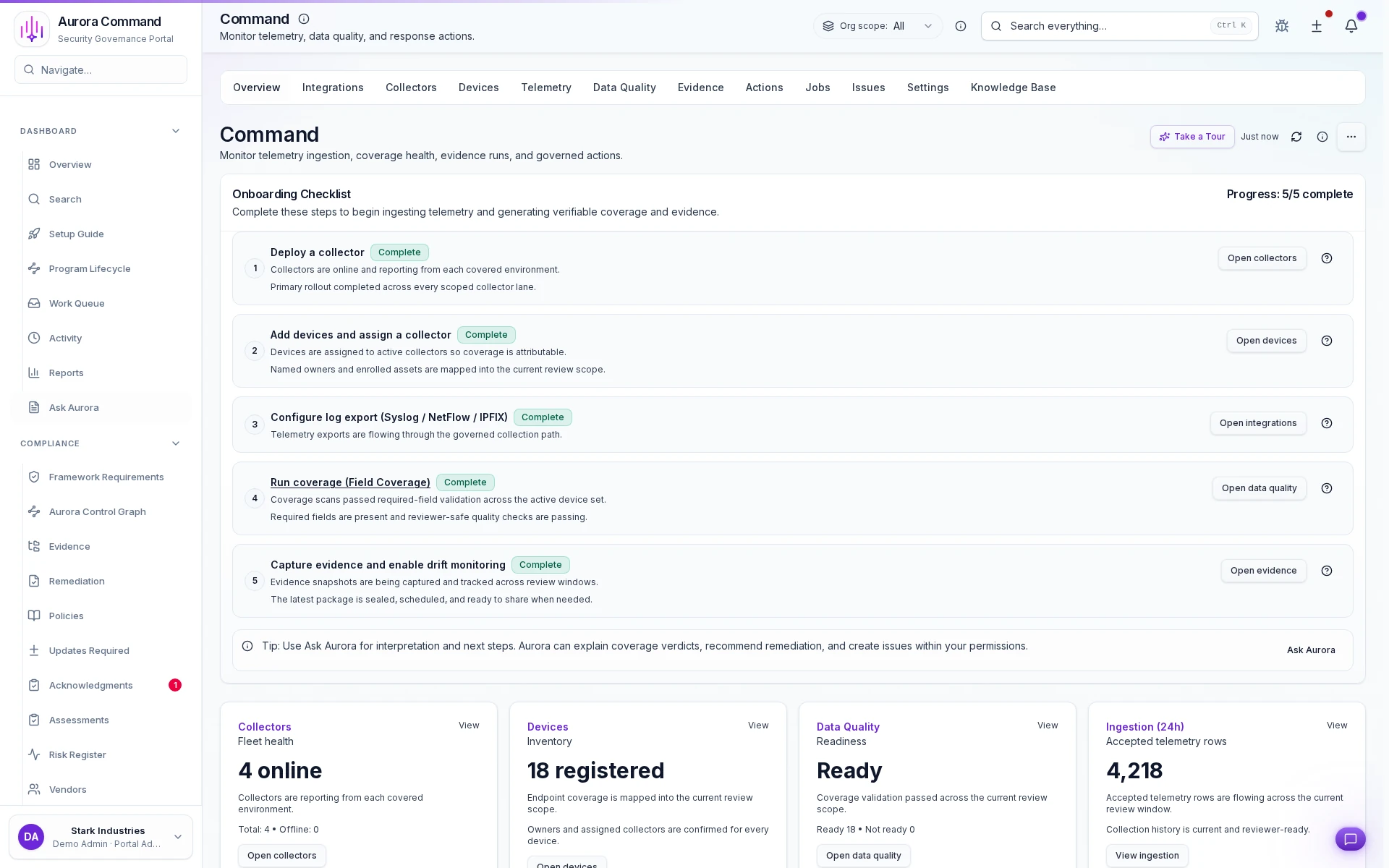Screen dimensions: 1389x868
Task: Click the info icon next to Just now
Action: 1322,137
